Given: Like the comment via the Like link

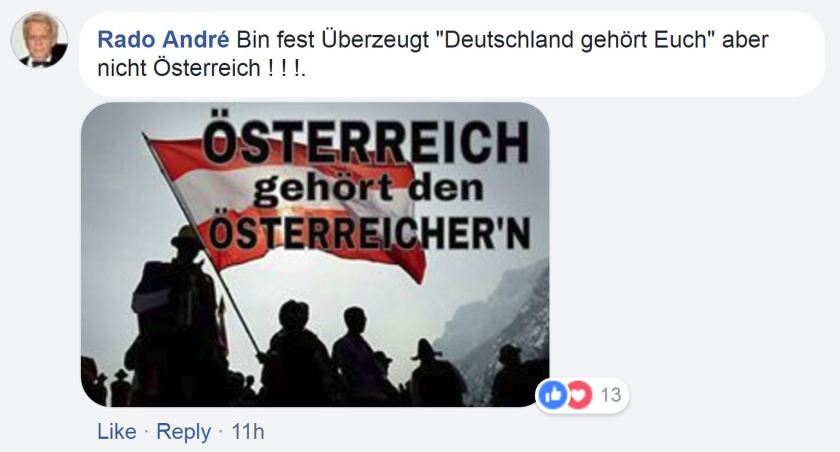Looking at the screenshot, I should coord(116,432).
